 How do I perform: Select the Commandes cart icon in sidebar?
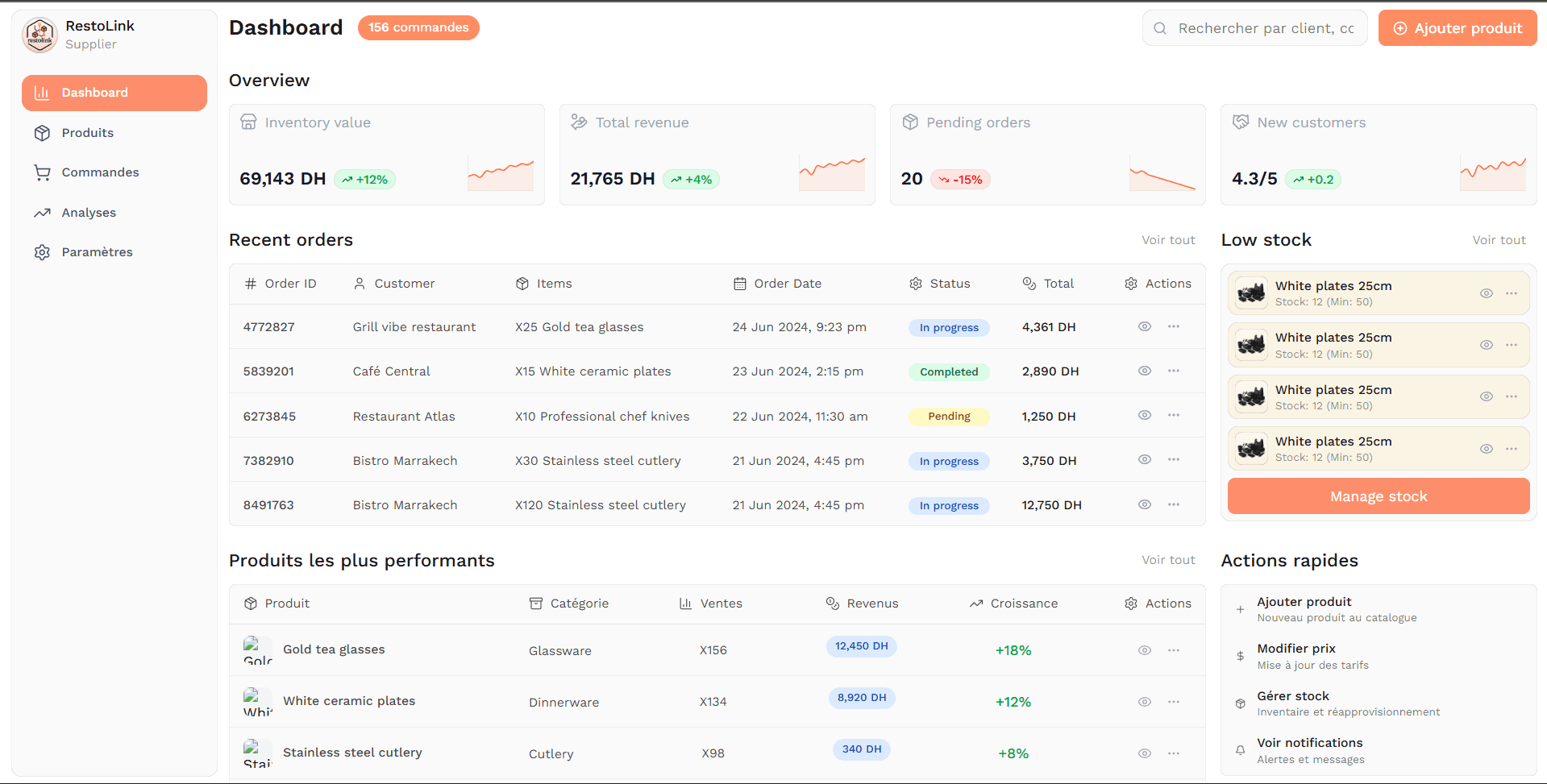(42, 172)
